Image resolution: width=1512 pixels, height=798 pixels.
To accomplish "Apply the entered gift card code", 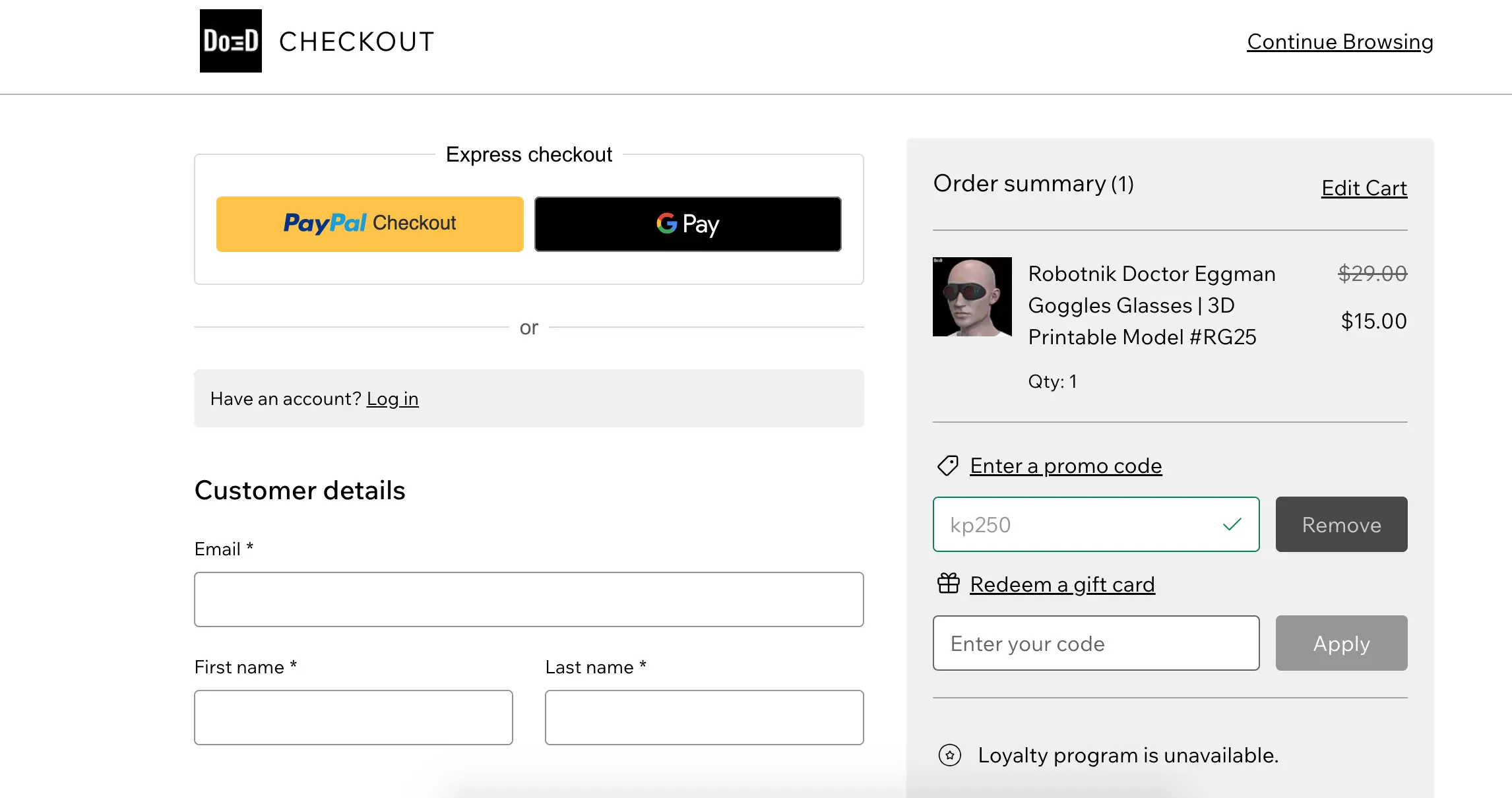I will [x=1341, y=643].
